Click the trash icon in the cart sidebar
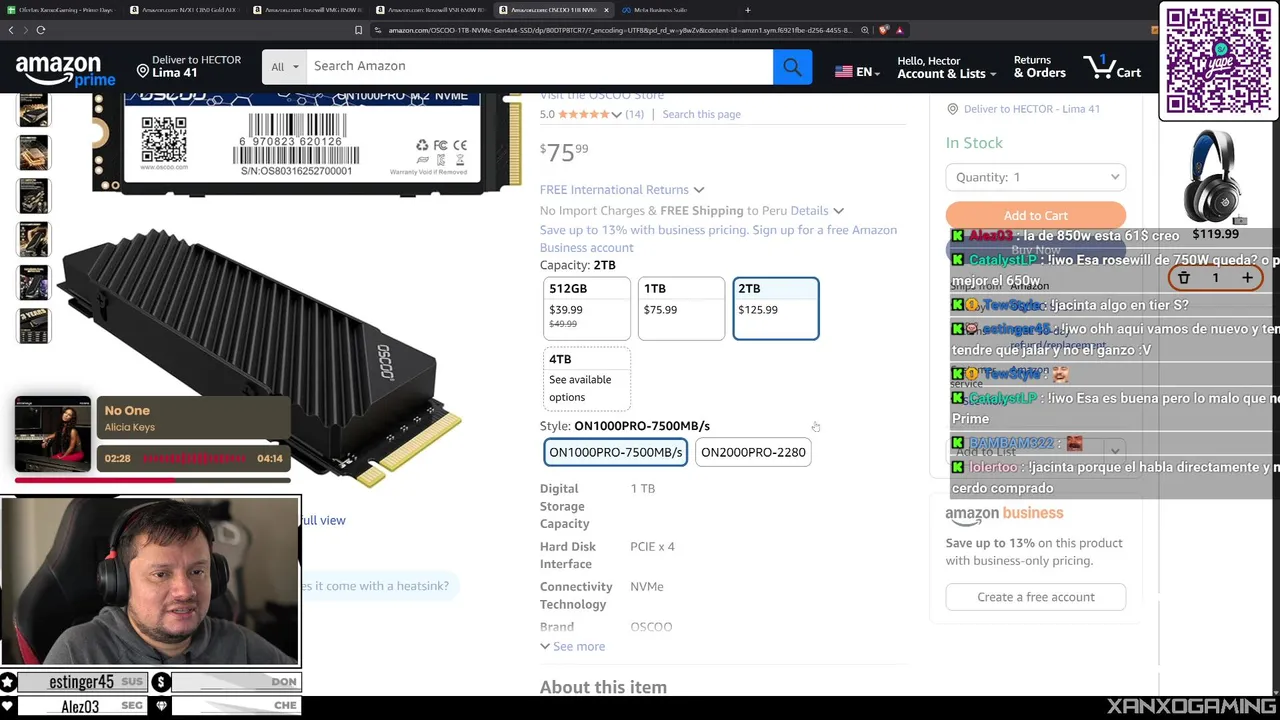The image size is (1280, 720). tap(1183, 278)
